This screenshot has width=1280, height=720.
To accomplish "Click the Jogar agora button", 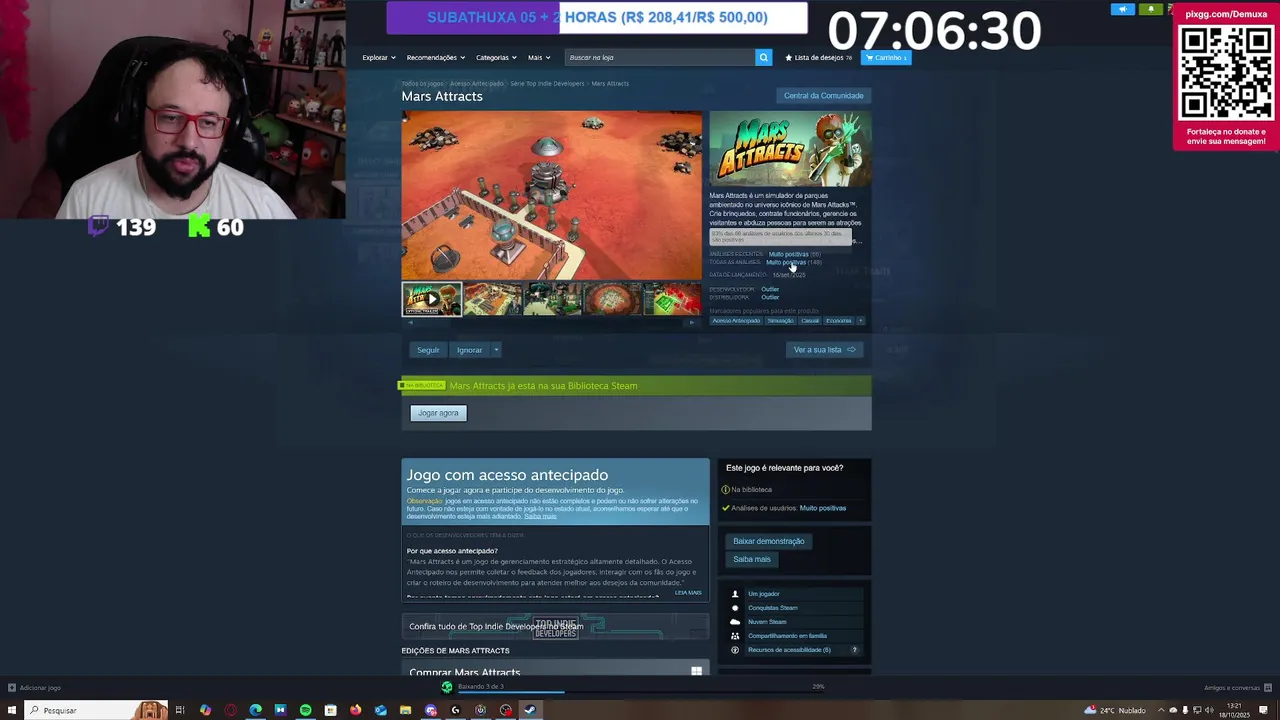I will click(438, 413).
